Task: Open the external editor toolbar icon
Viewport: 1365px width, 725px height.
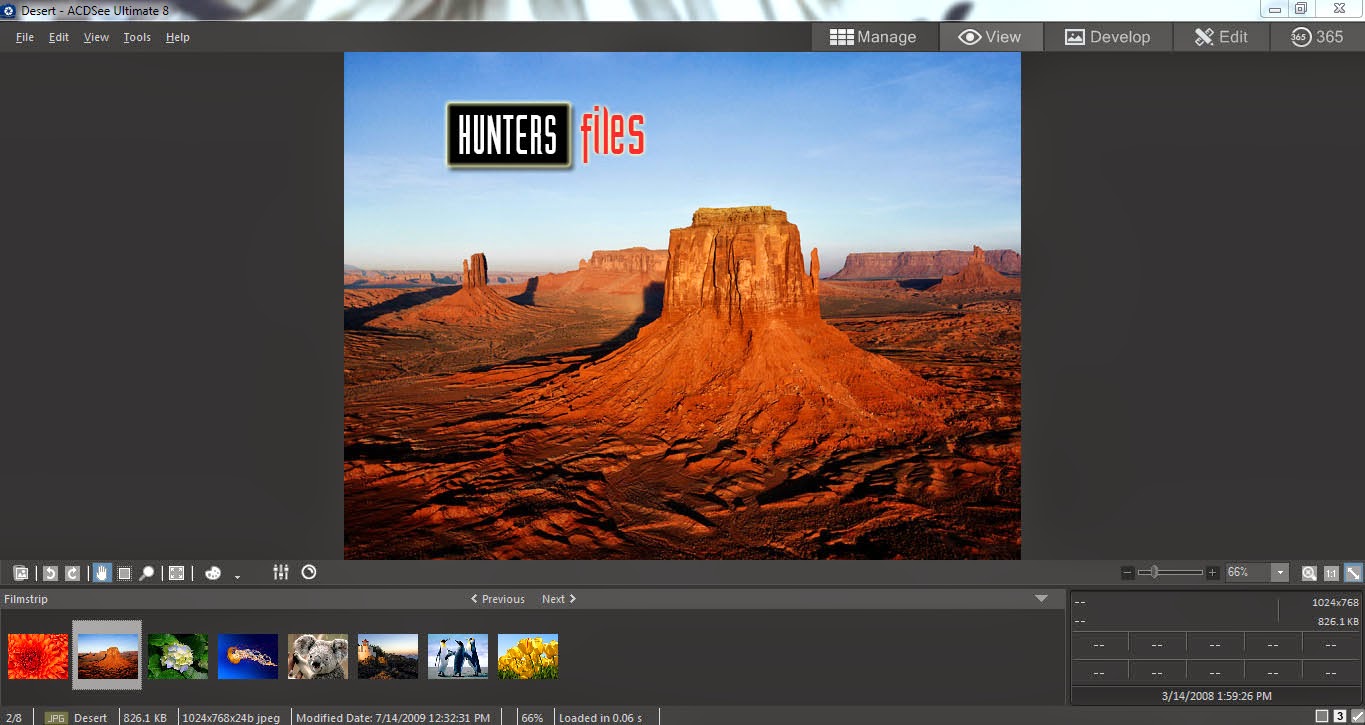Action: point(21,573)
